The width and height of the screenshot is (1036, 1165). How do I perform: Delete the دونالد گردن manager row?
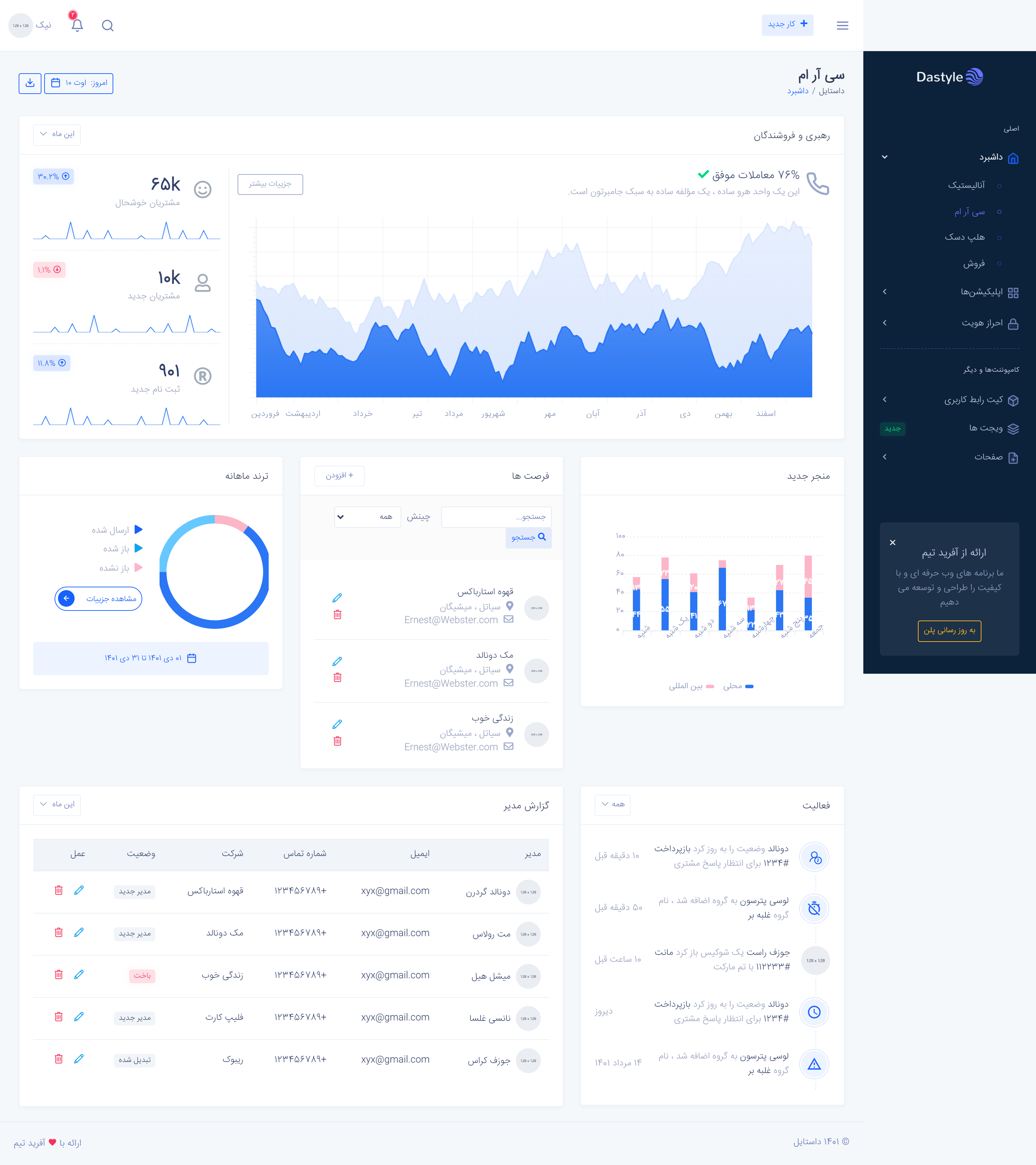pos(59,890)
